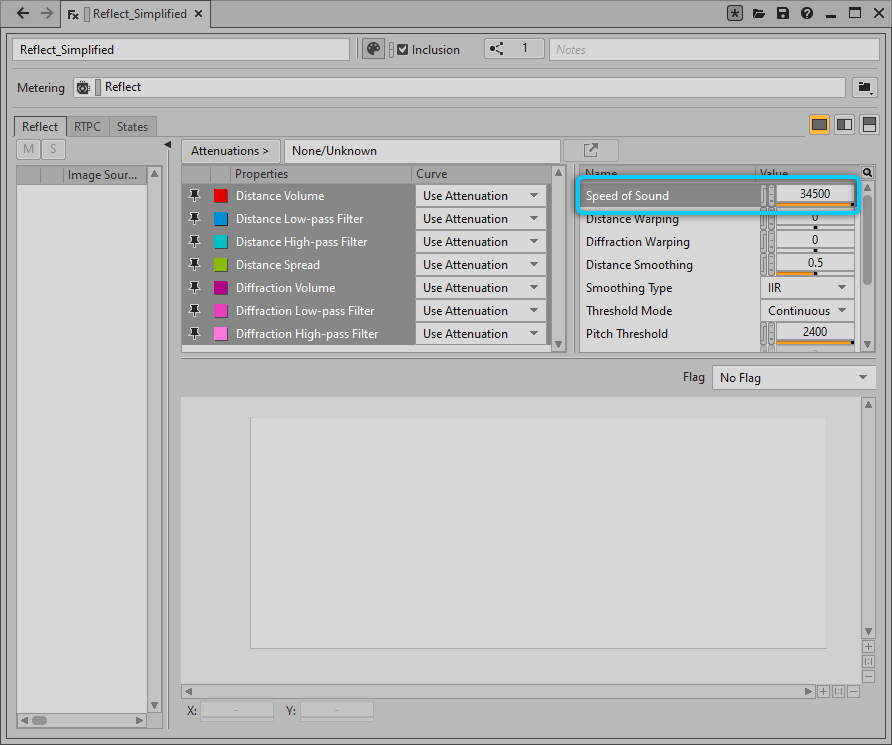
Task: Switch to the split side-by-side layout icon
Action: 844,125
